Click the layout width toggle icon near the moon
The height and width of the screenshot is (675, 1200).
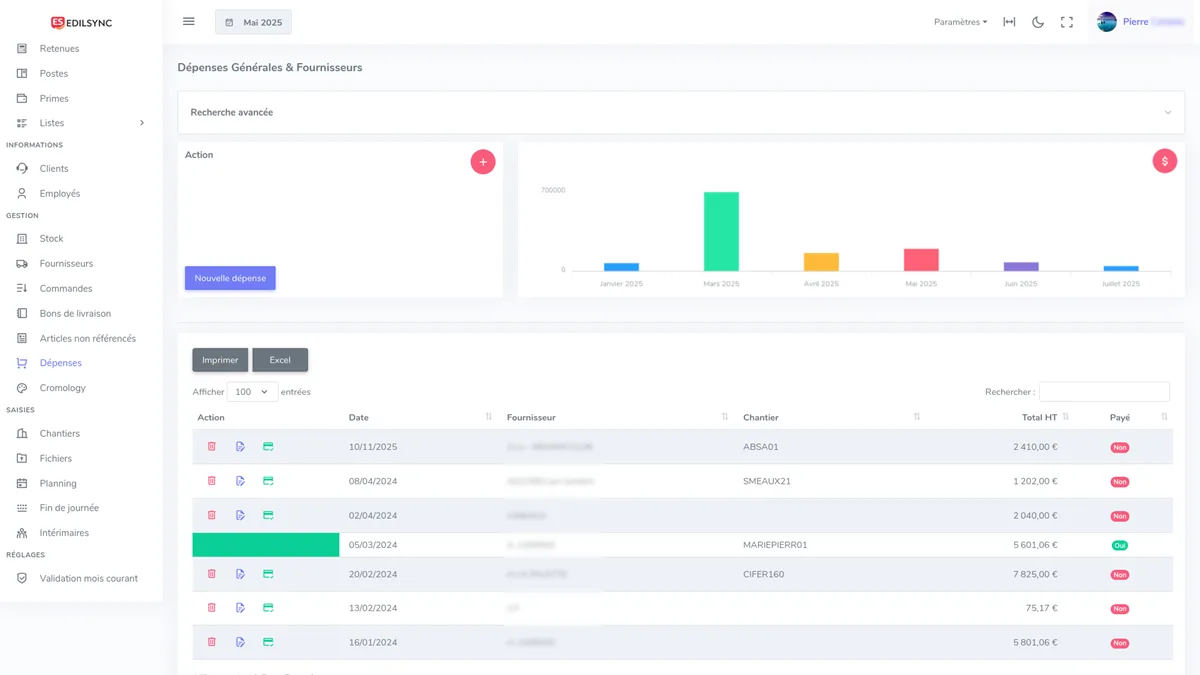(1011, 21)
